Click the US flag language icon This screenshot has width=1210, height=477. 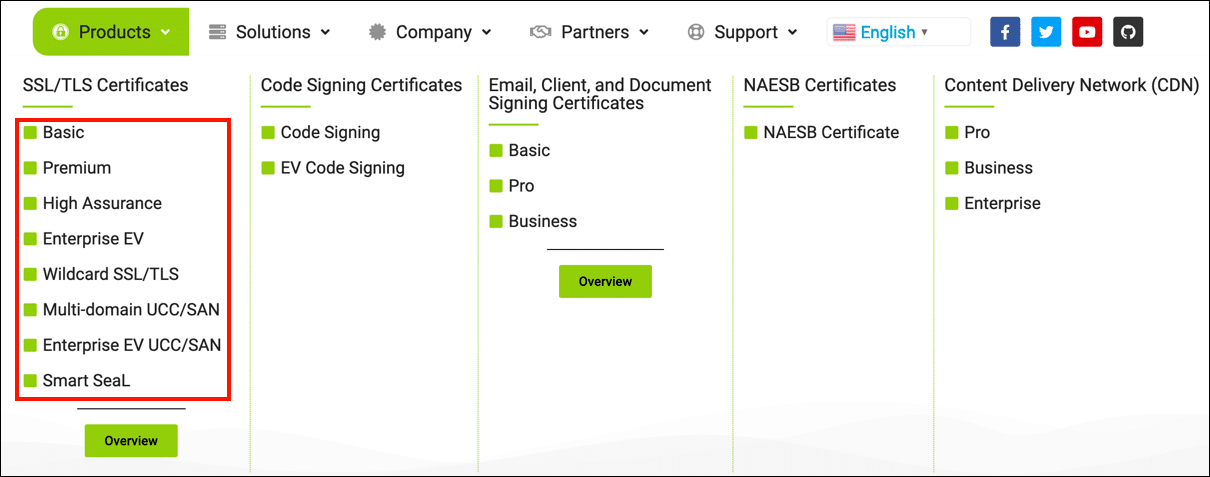pyautogui.click(x=844, y=32)
